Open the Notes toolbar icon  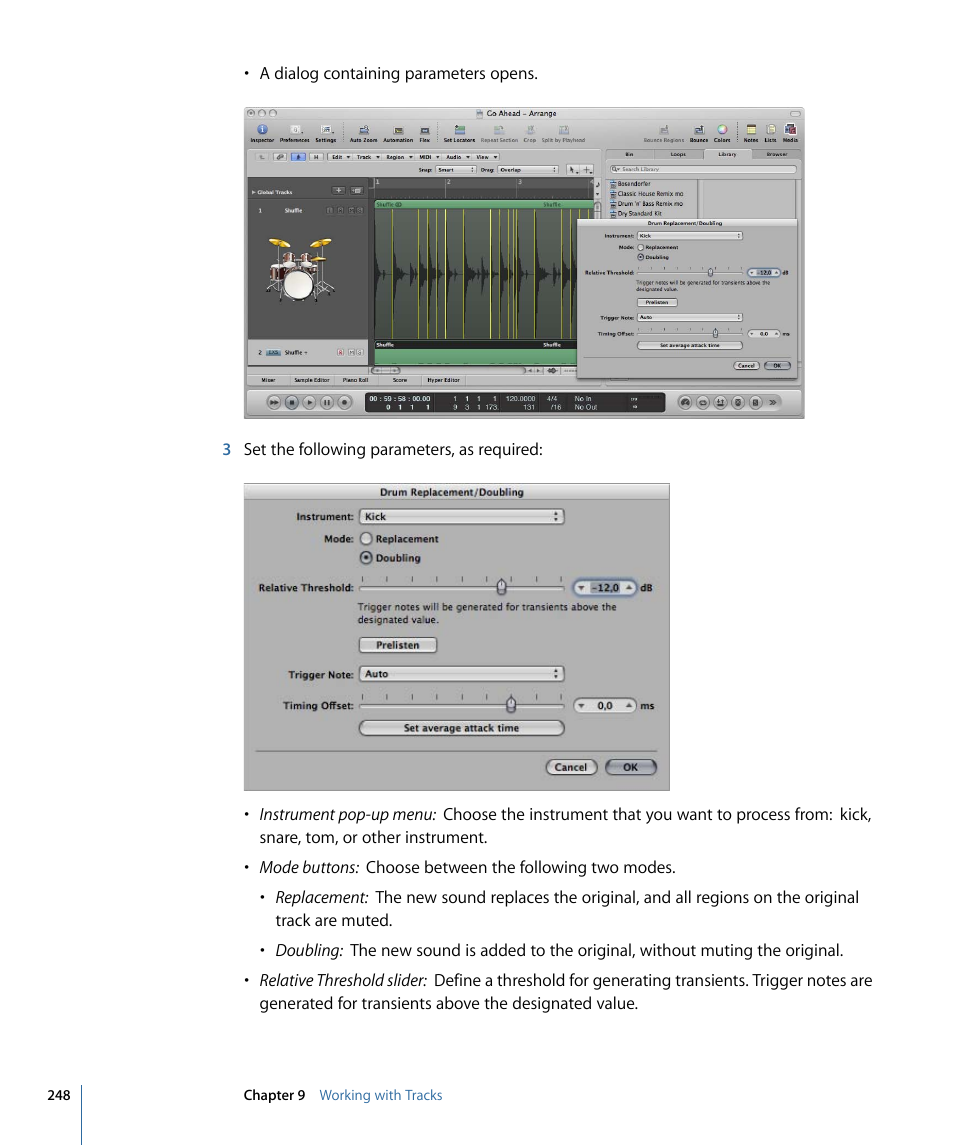(751, 130)
